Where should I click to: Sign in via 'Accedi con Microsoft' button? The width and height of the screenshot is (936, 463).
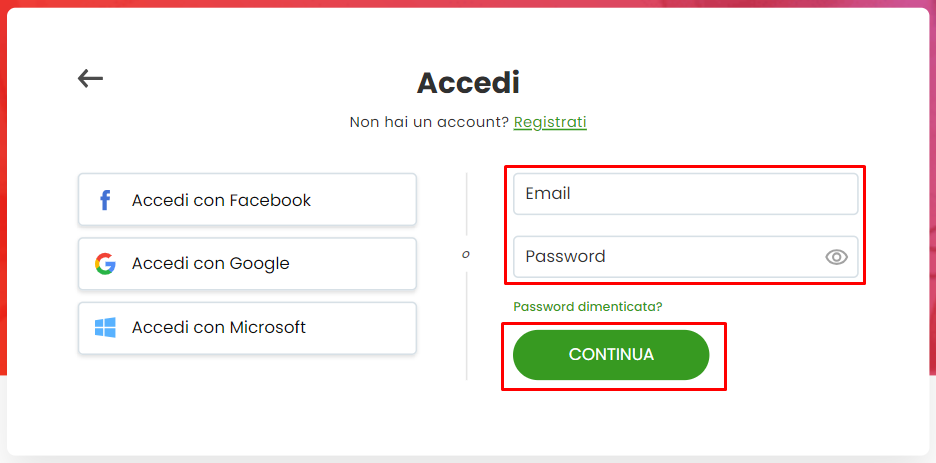pyautogui.click(x=247, y=328)
